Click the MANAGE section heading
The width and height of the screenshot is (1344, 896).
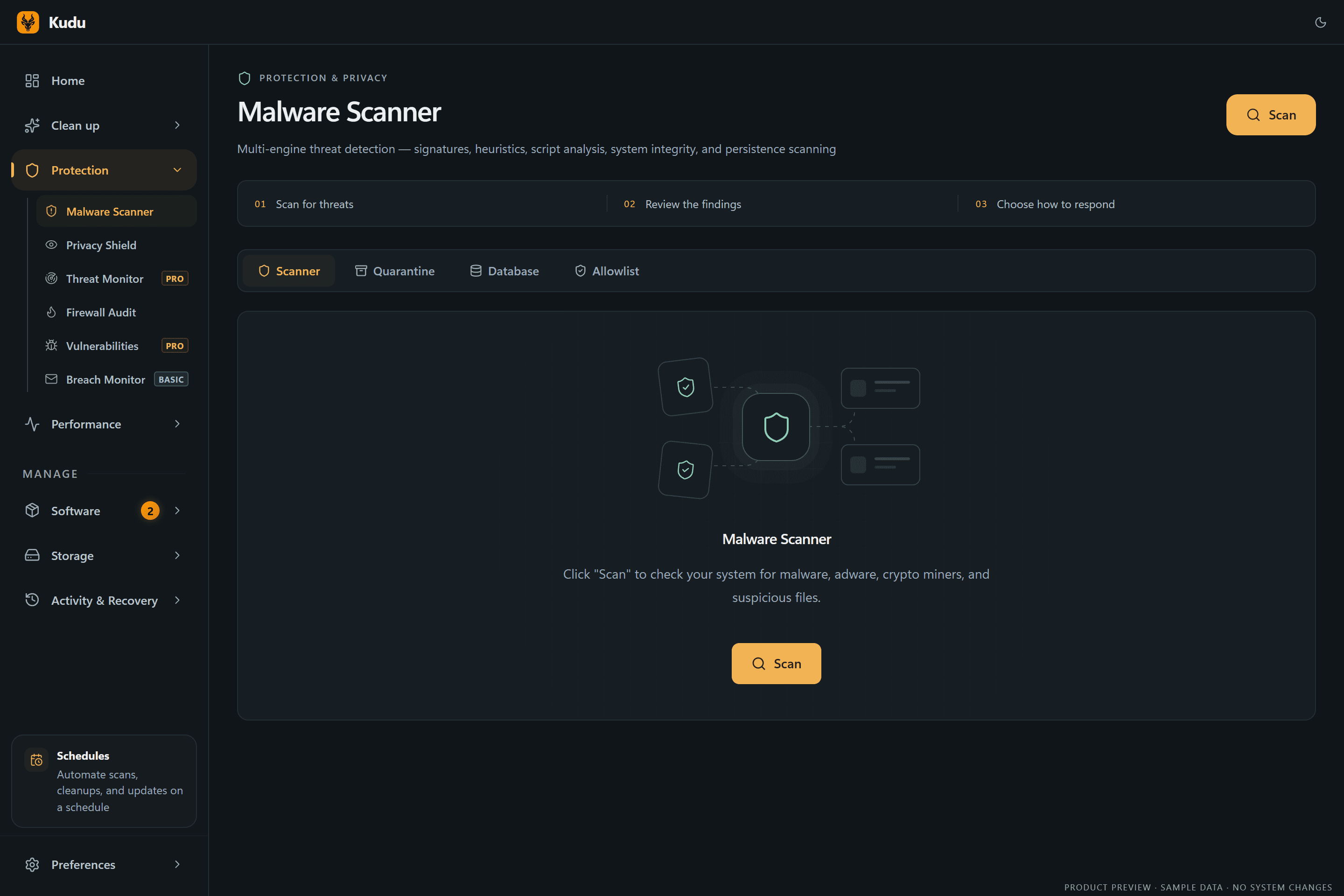[50, 474]
